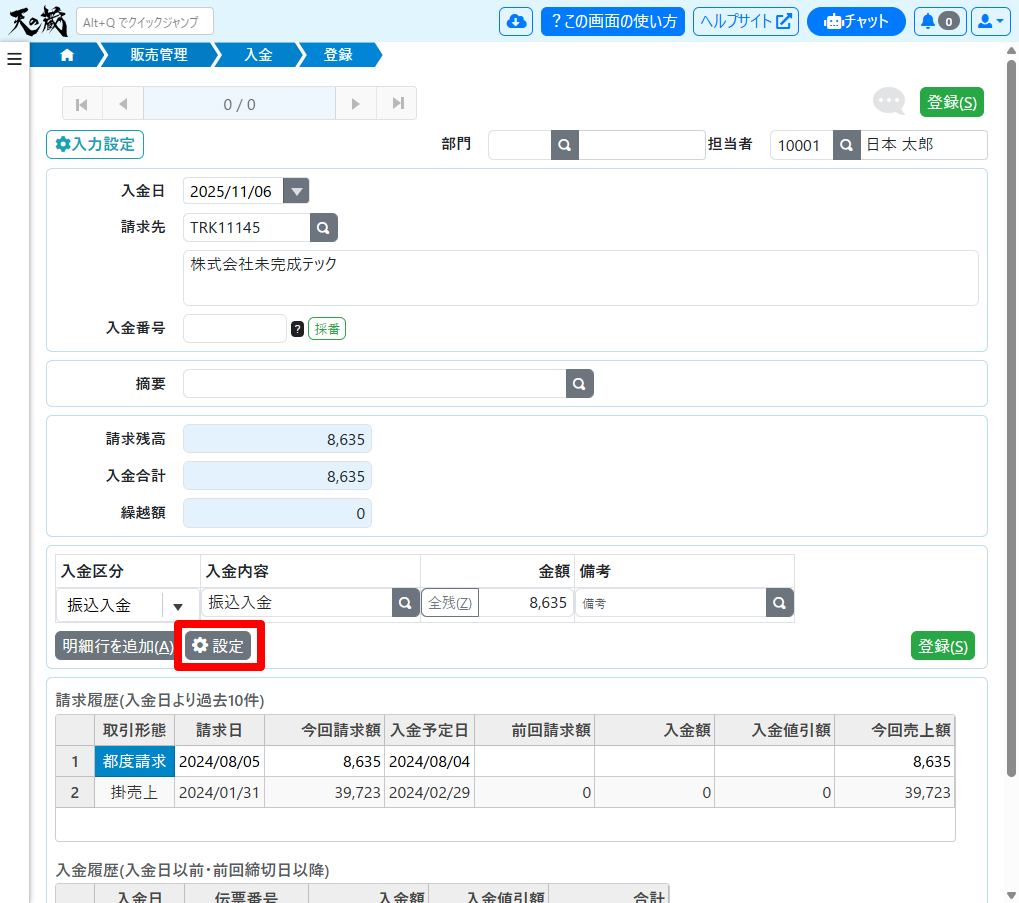Click the 全残 button in 金額
This screenshot has height=903, width=1019.
coord(450,603)
